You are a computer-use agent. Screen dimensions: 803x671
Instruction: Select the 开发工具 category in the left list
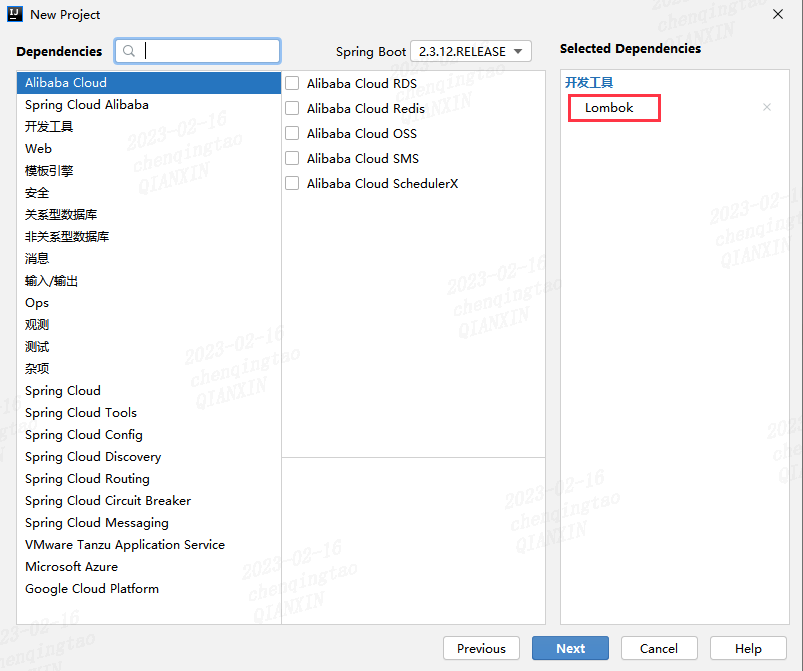pyautogui.click(x=149, y=127)
